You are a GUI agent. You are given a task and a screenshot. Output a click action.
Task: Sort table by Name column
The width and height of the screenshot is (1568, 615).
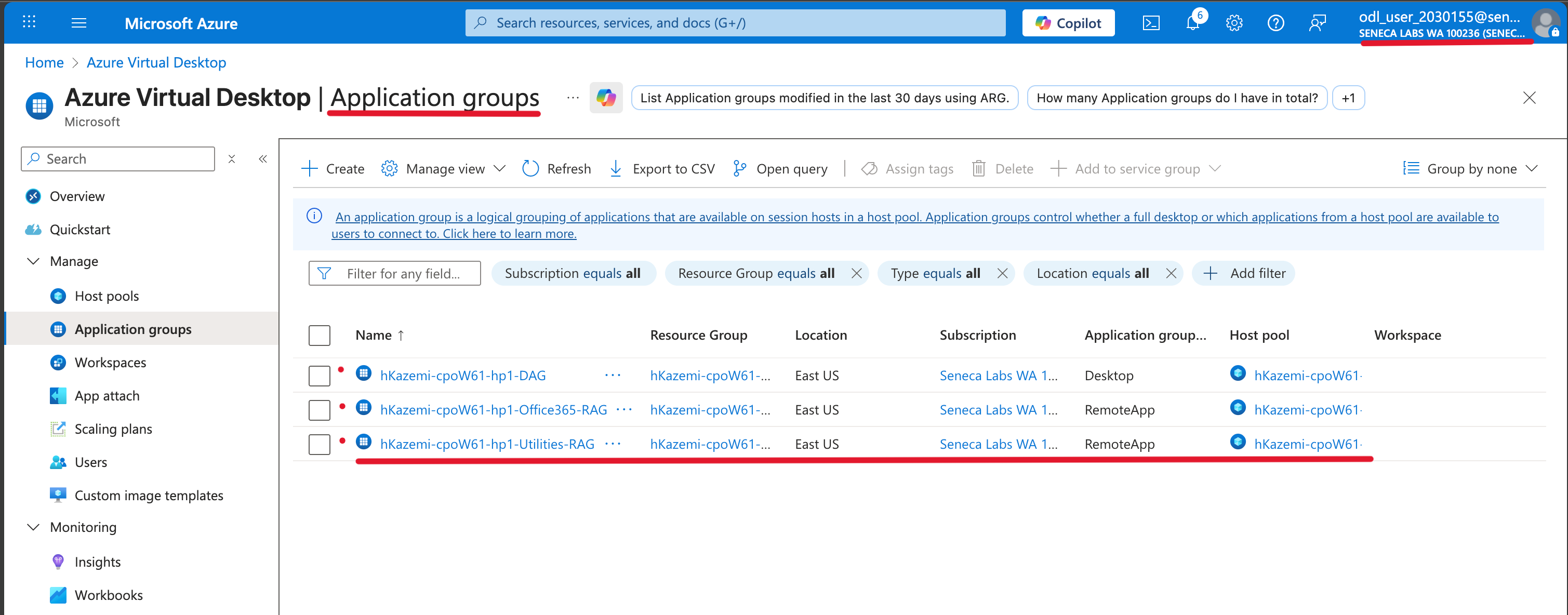click(380, 335)
